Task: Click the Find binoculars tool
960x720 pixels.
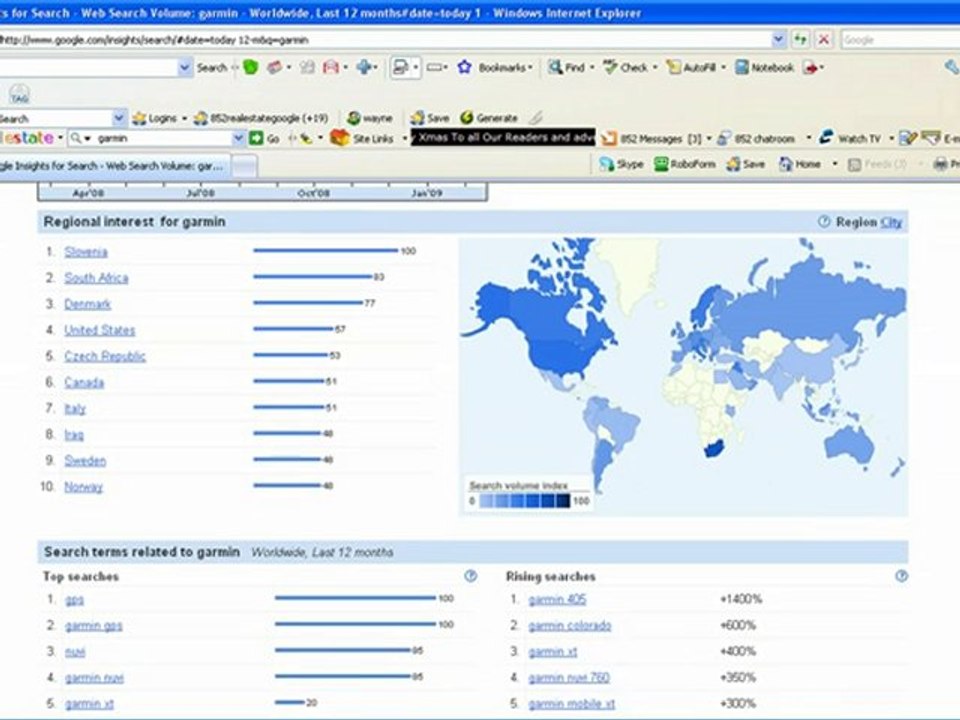Action: 571,67
